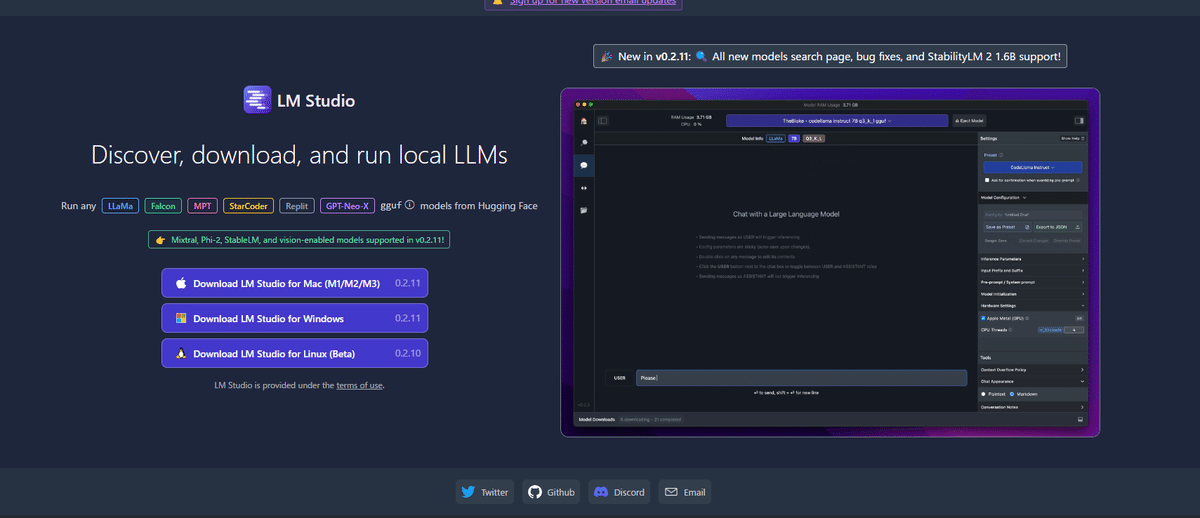The image size is (1200, 518).
Task: Select the Chat bubble icon in preview sidebar
Action: coord(583,164)
